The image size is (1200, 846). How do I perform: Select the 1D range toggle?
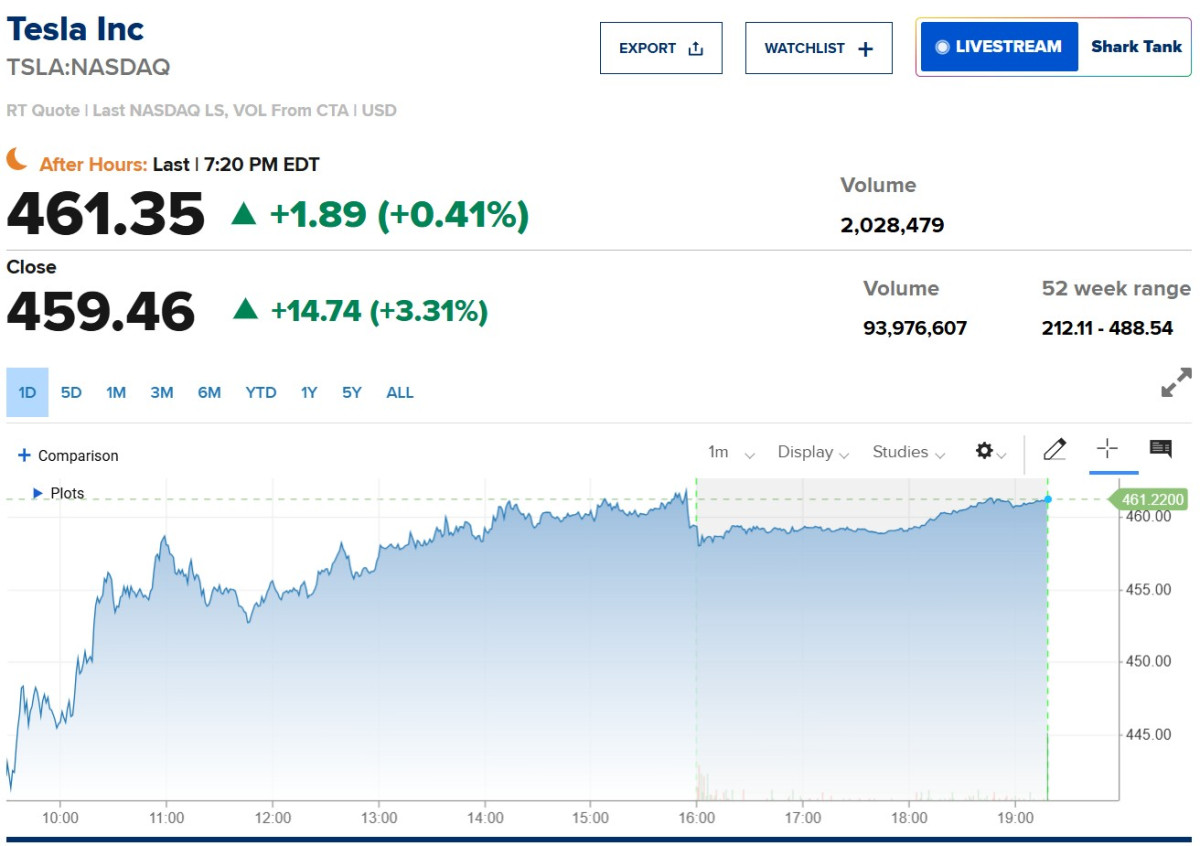pos(27,392)
